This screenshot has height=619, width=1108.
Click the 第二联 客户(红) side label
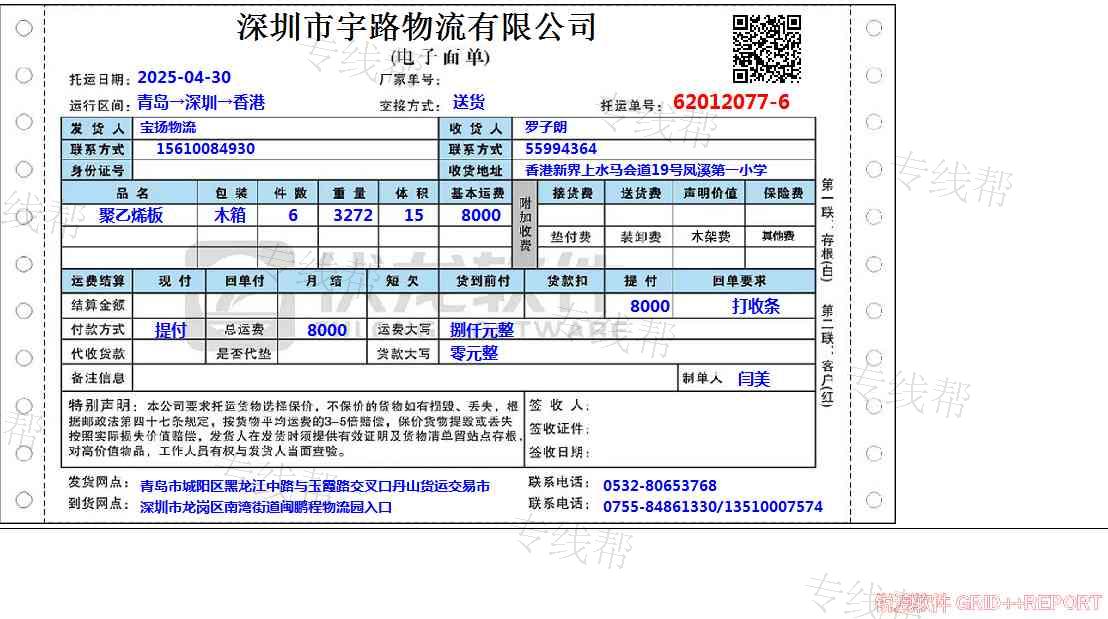coord(827,355)
